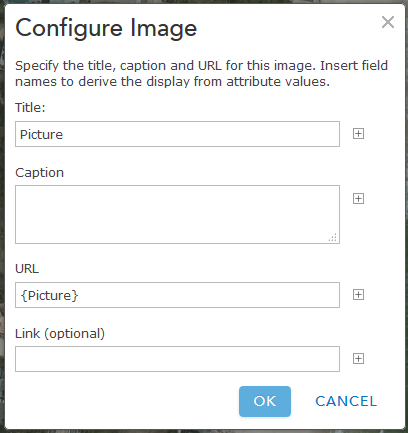Focus the empty Caption text area
408x433 pixels.
pos(177,214)
